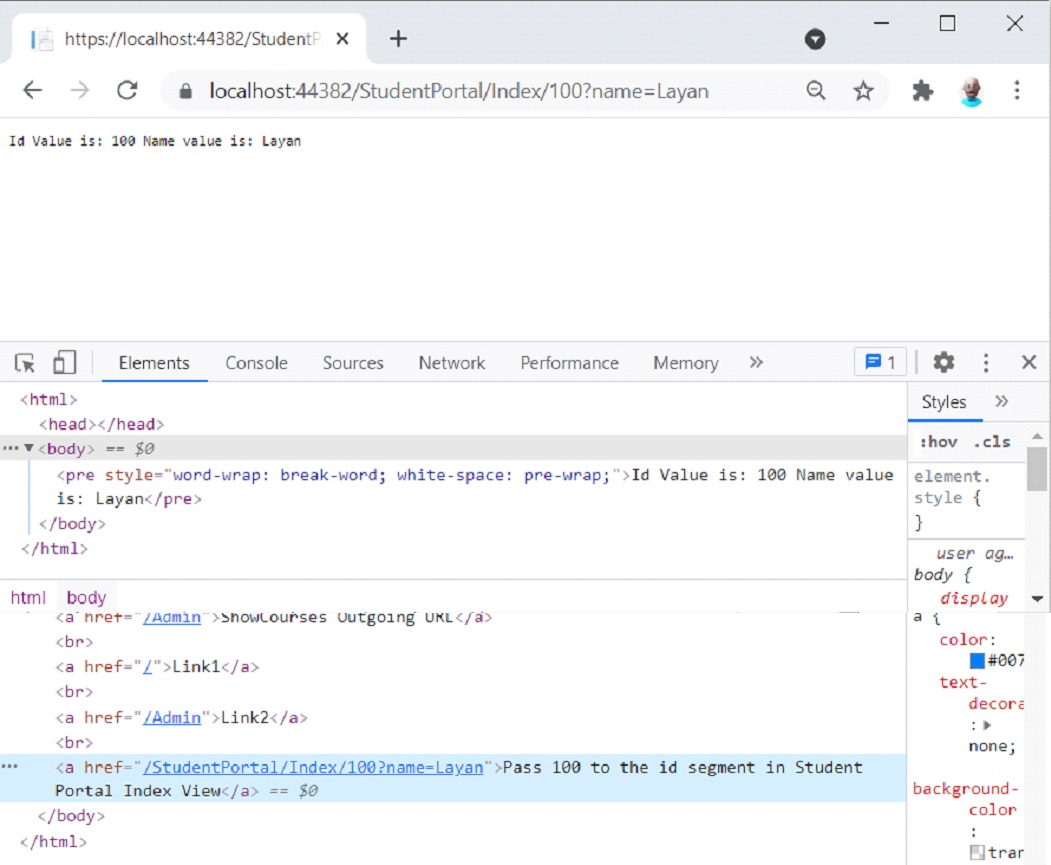Click the html breadcrumb

[x=28, y=597]
